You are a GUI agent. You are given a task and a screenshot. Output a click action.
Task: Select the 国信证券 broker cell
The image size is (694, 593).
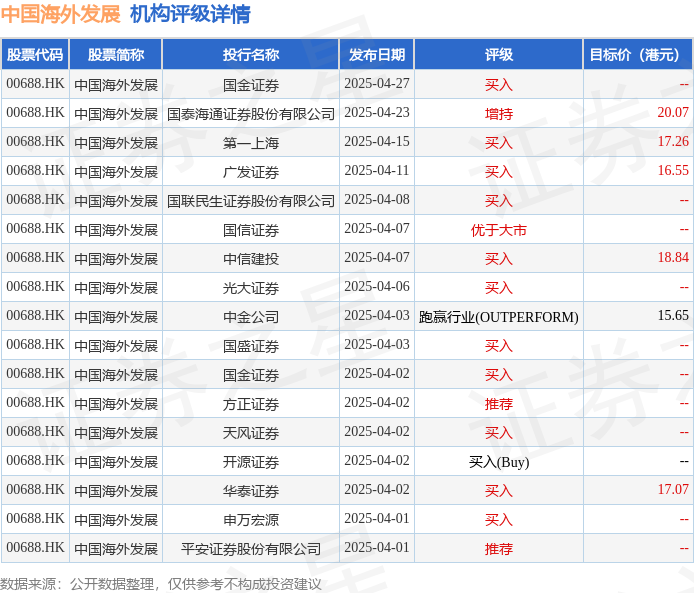click(251, 230)
